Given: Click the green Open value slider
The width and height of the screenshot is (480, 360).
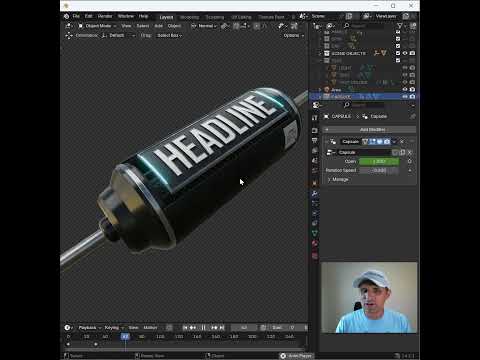Looking at the screenshot, I should coord(379,161).
